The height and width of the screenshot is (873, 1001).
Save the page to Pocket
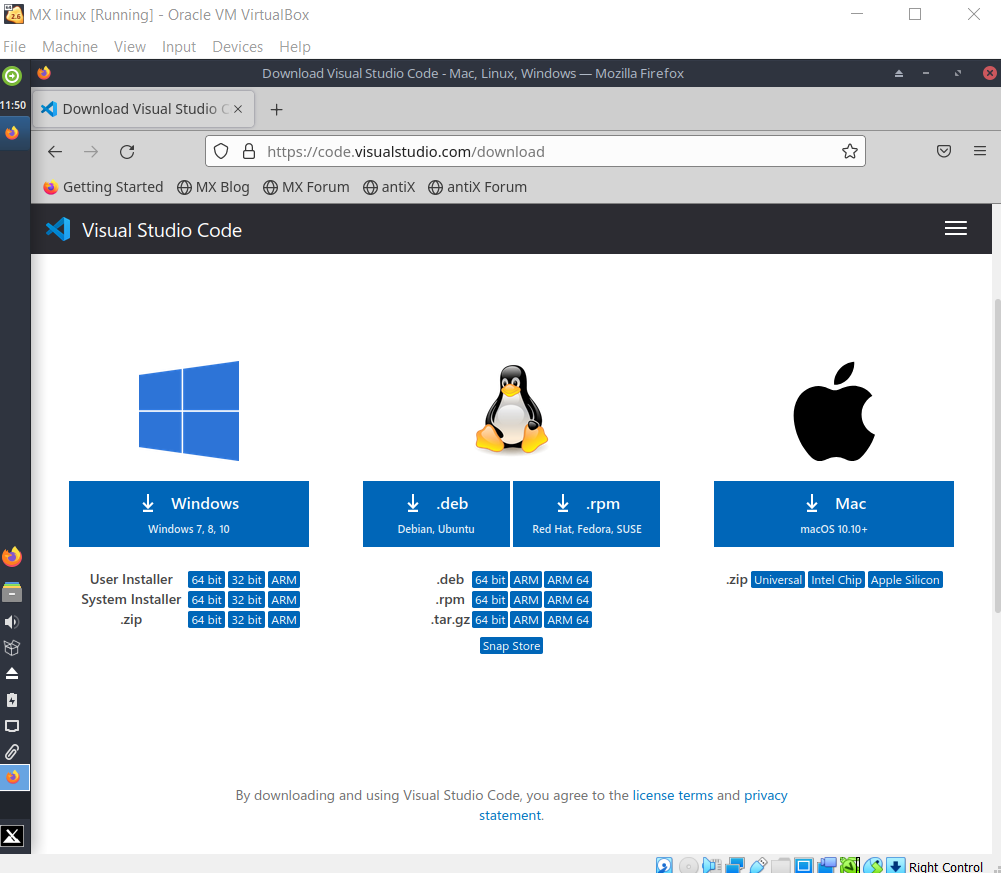tap(943, 151)
